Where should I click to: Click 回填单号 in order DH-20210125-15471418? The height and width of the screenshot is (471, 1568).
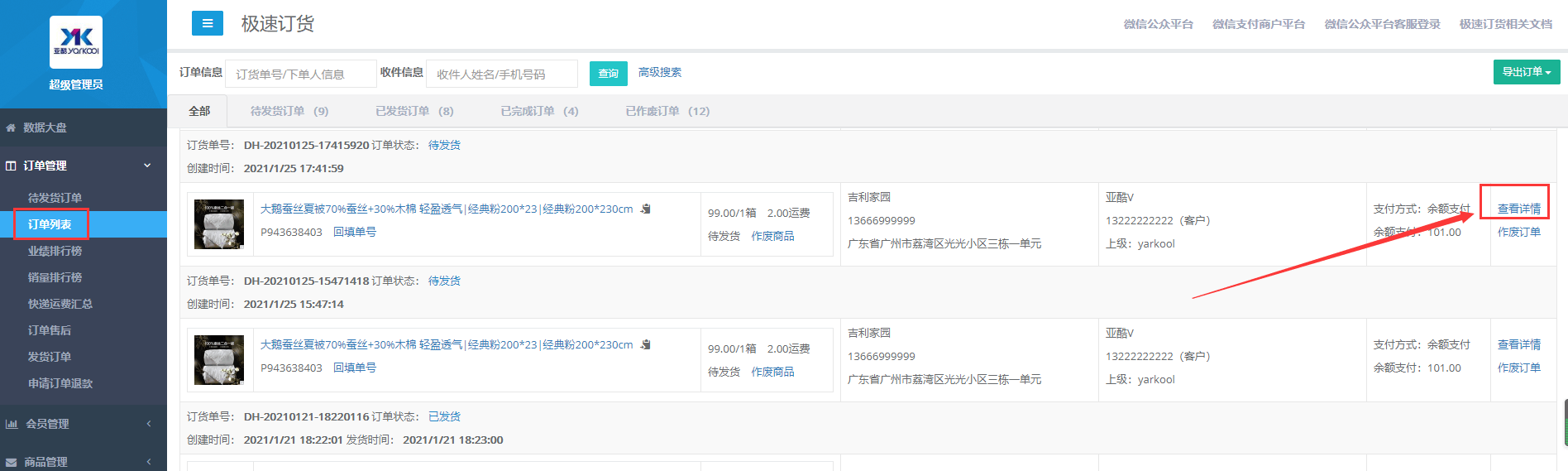click(355, 368)
